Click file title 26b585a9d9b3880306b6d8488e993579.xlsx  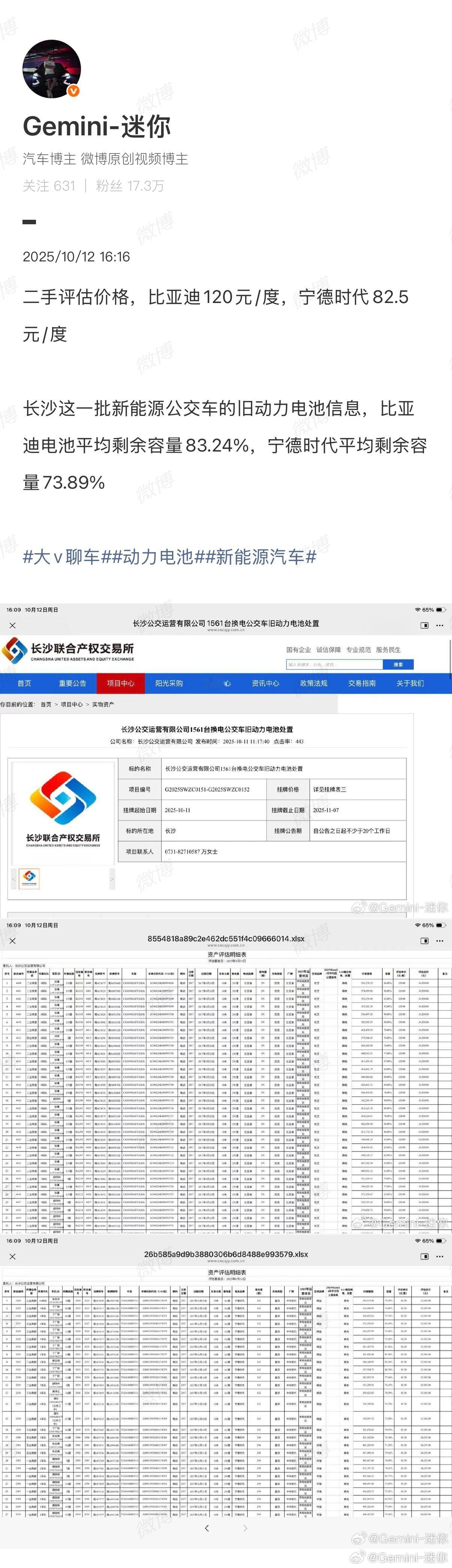226,1254
